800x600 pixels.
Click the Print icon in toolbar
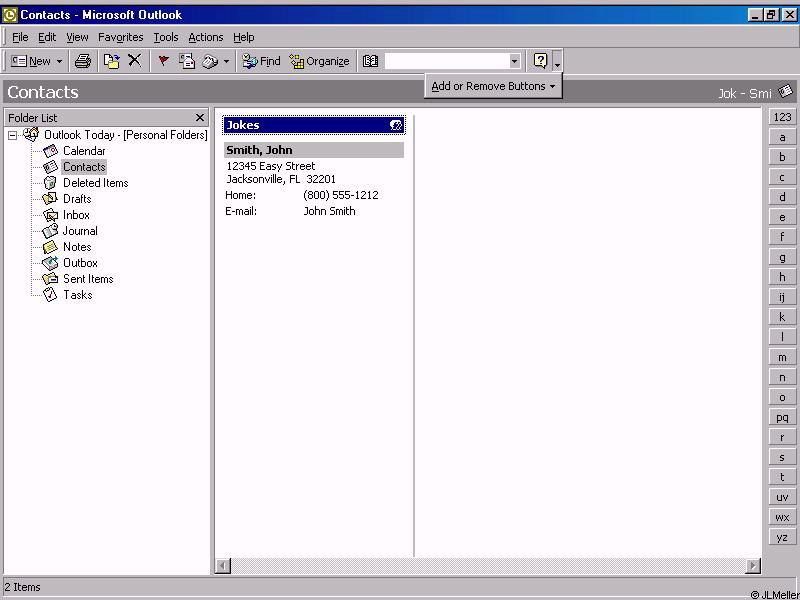pos(83,61)
